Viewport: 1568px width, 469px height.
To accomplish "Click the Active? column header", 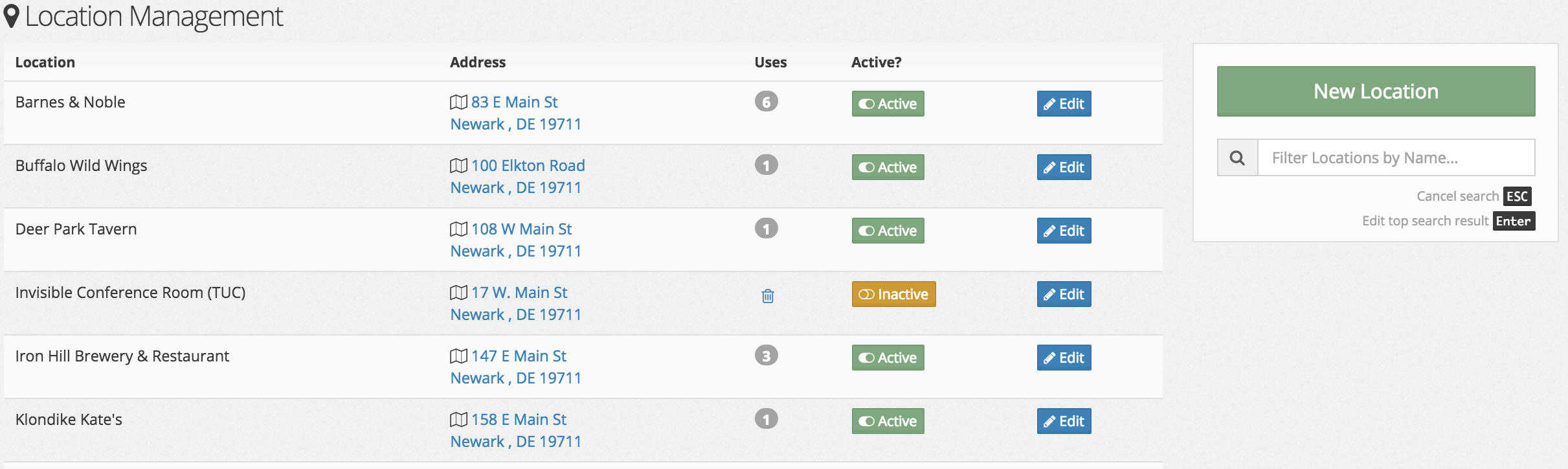I will pyautogui.click(x=876, y=62).
